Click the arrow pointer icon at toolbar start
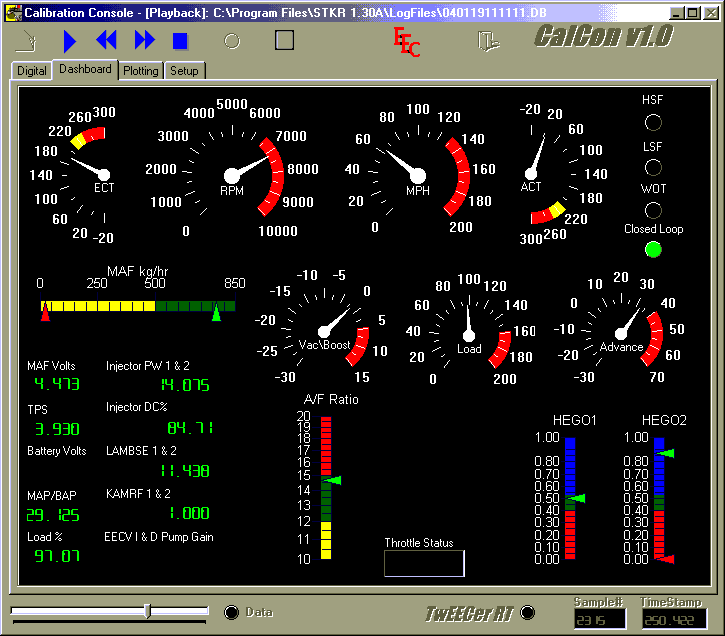Screen dimensions: 725x636 [26, 41]
